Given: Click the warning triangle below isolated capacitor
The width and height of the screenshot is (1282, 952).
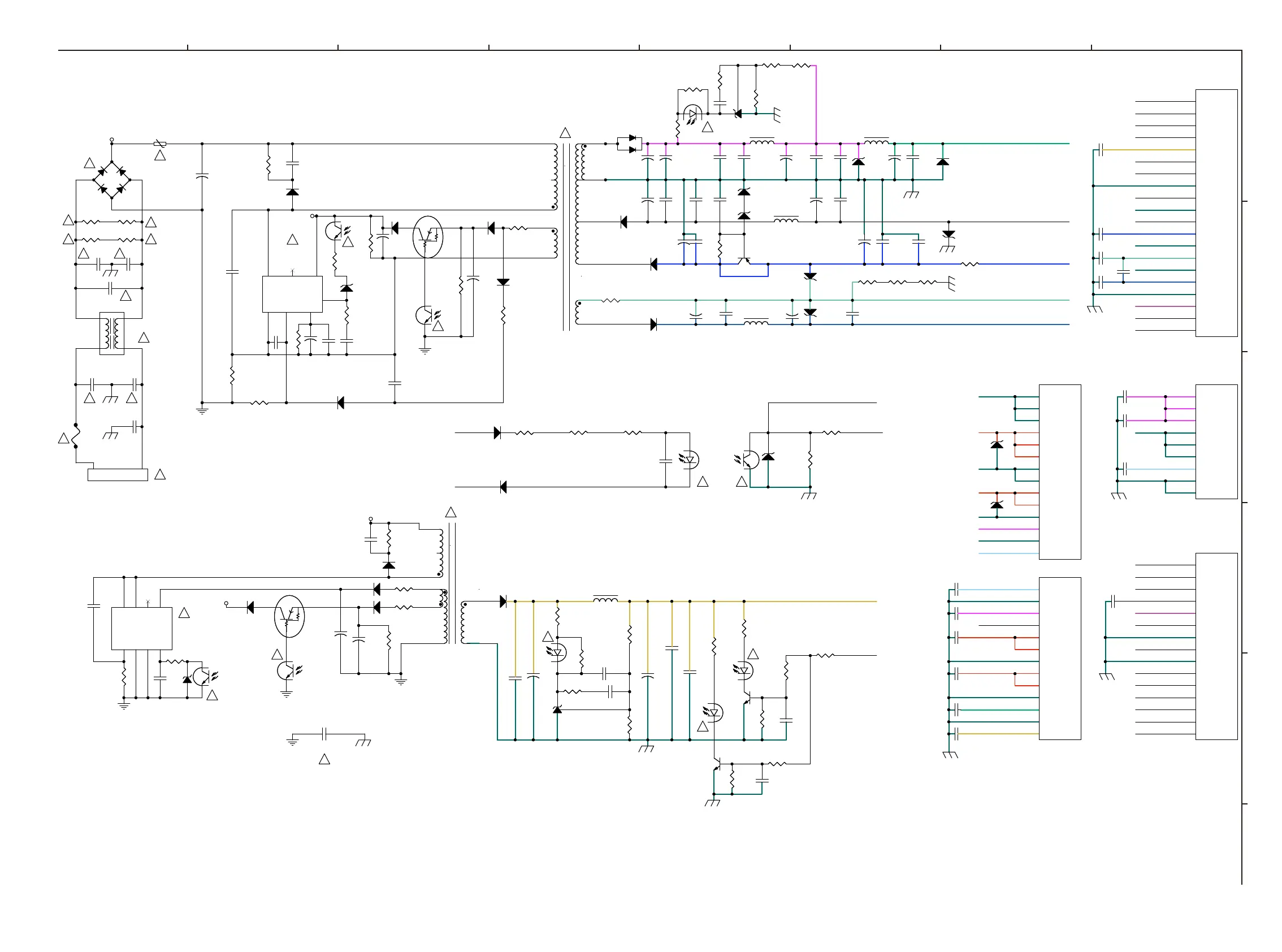Looking at the screenshot, I should pos(324,760).
